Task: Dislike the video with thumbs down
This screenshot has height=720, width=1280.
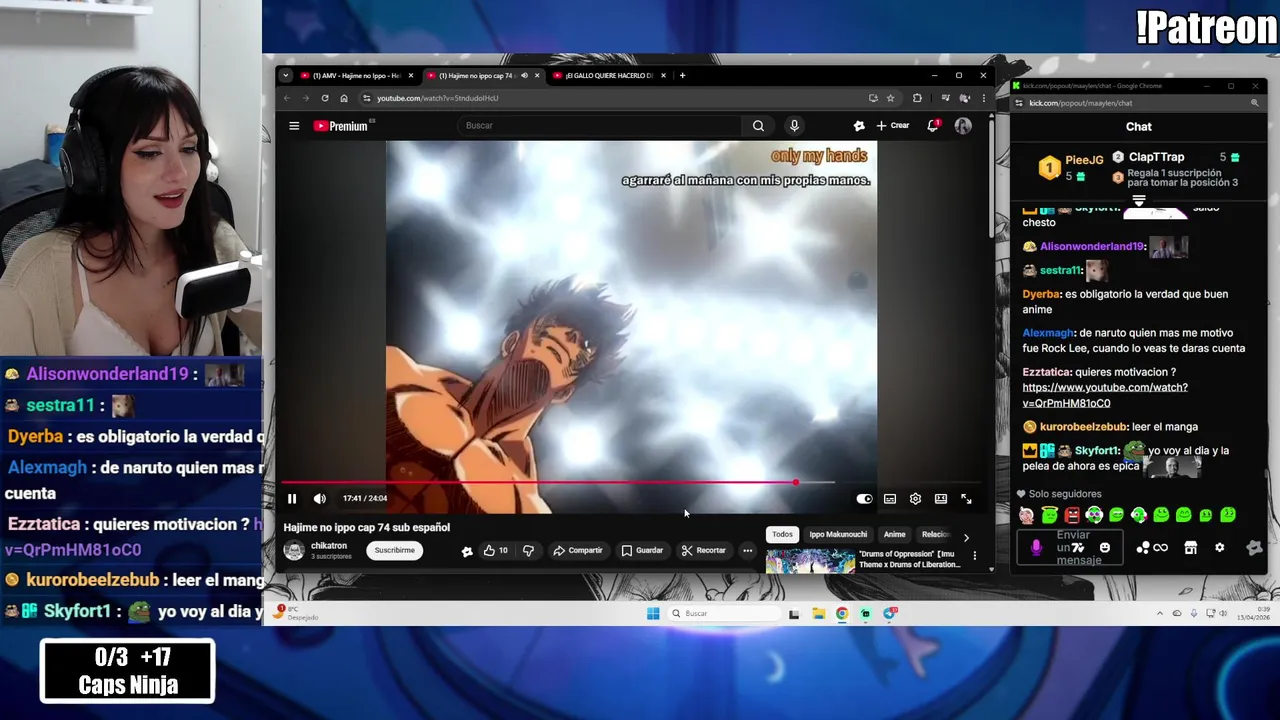Action: [528, 550]
